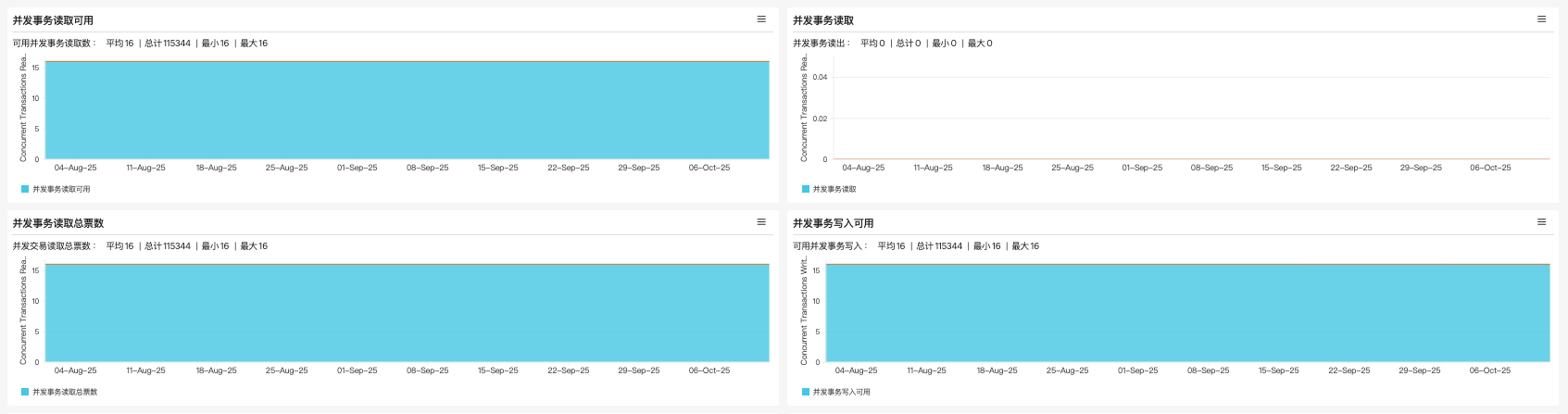Toggle the 并发事务读取总票数 legend swatch

coord(25,392)
